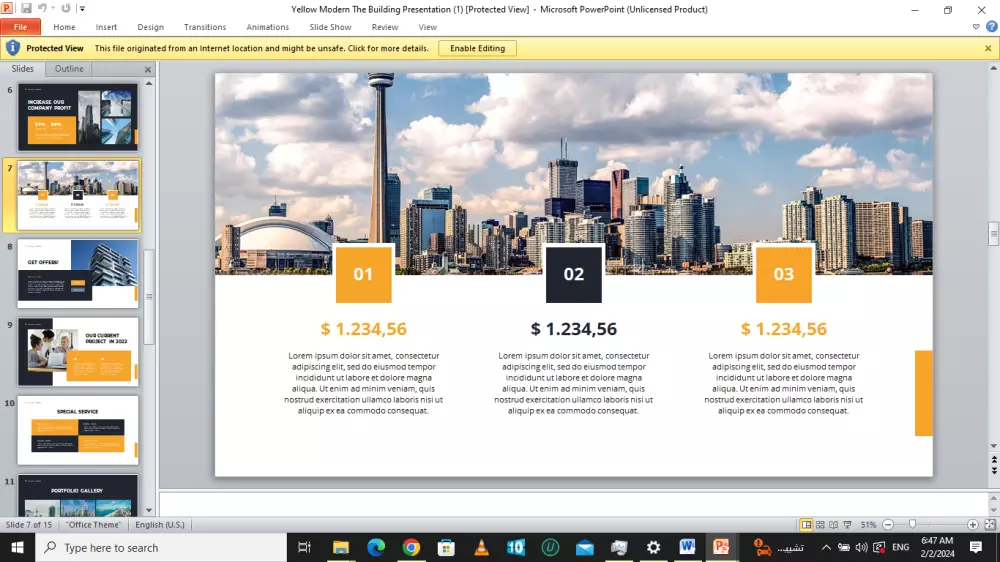1000x562 pixels.
Task: Select slide 7 thumbnail with city skyline
Action: (78, 195)
